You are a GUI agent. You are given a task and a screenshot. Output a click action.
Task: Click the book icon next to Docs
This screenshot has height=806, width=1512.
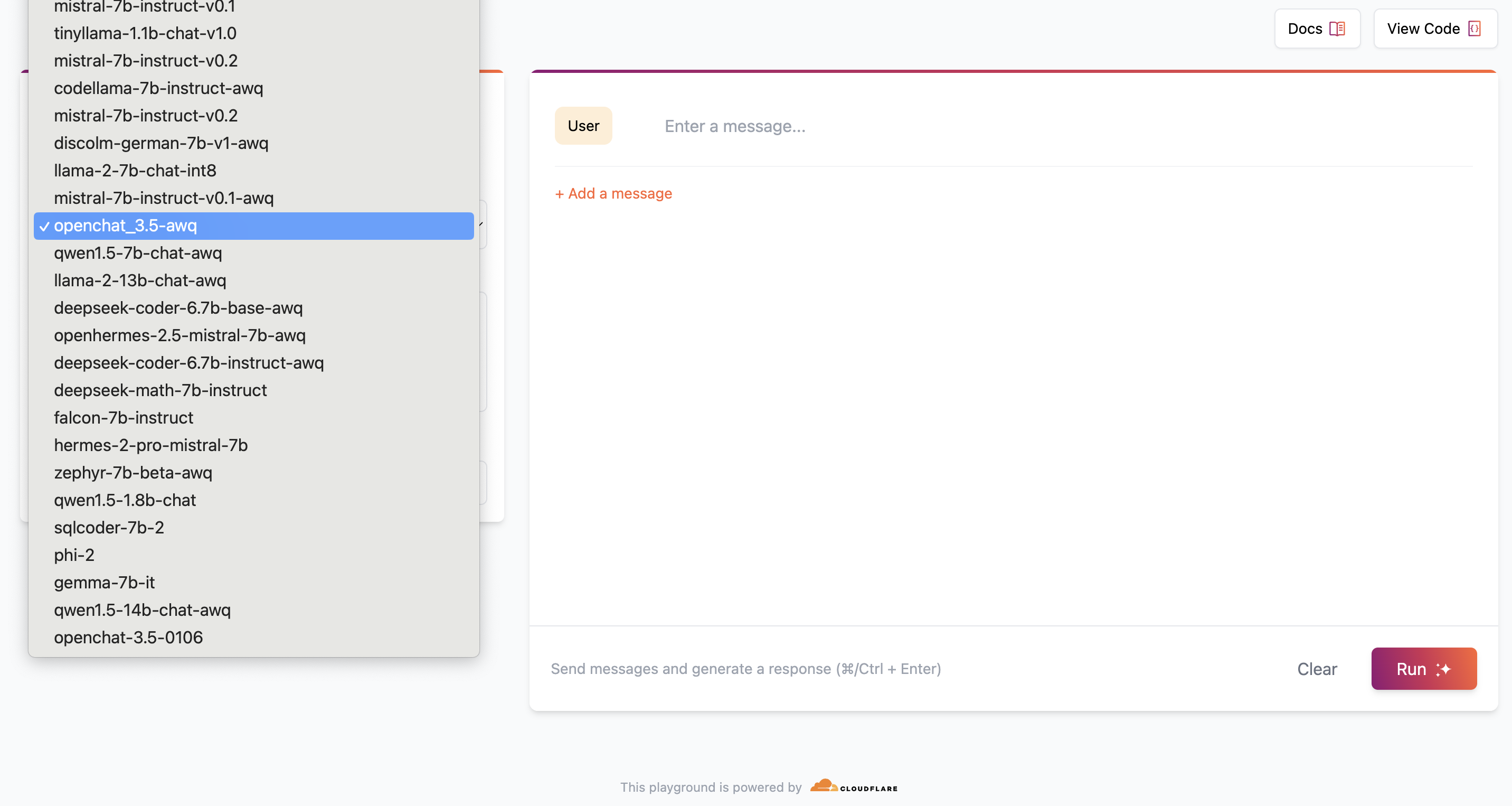(1337, 28)
